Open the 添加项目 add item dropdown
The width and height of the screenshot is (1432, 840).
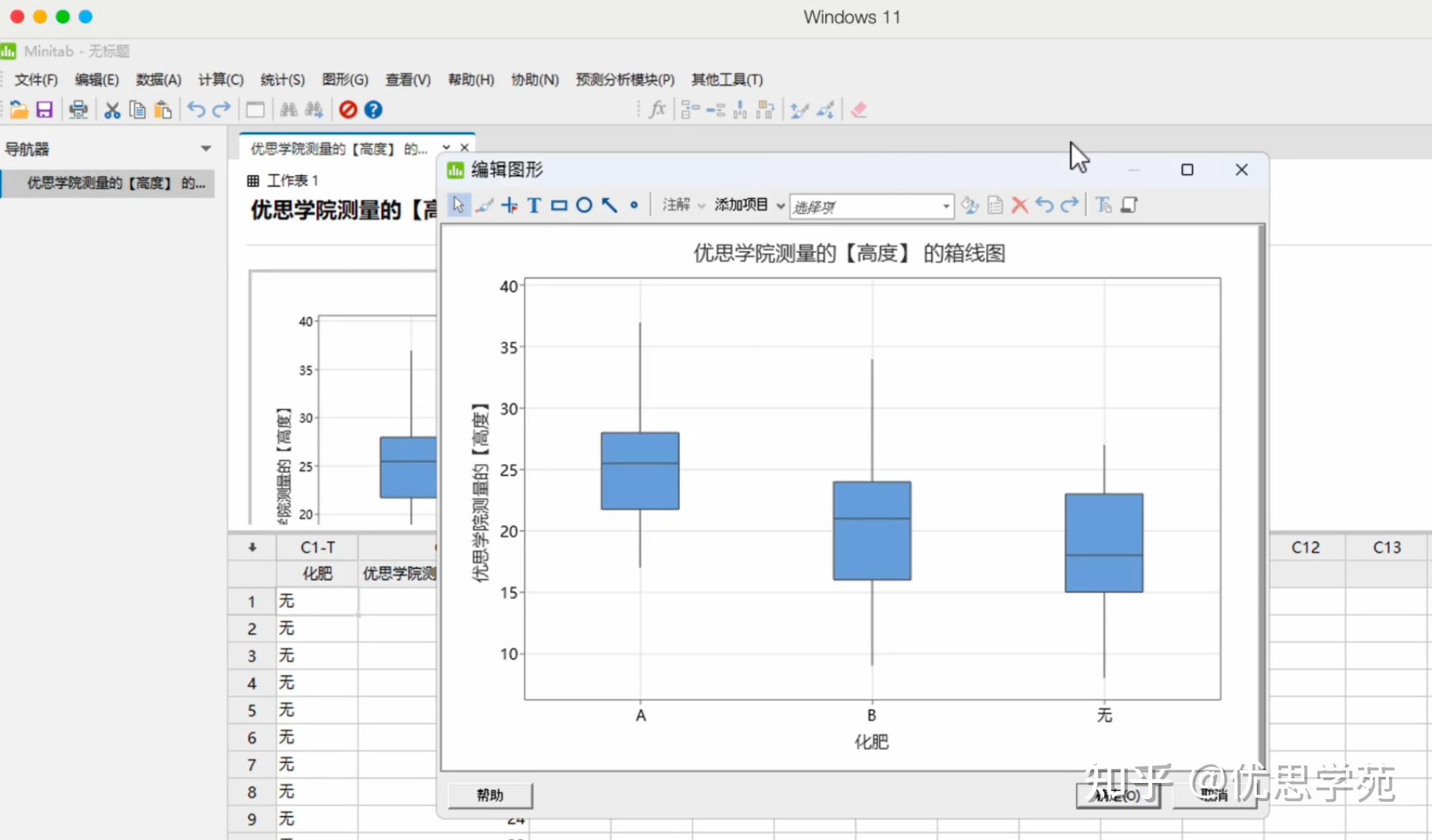tap(746, 205)
